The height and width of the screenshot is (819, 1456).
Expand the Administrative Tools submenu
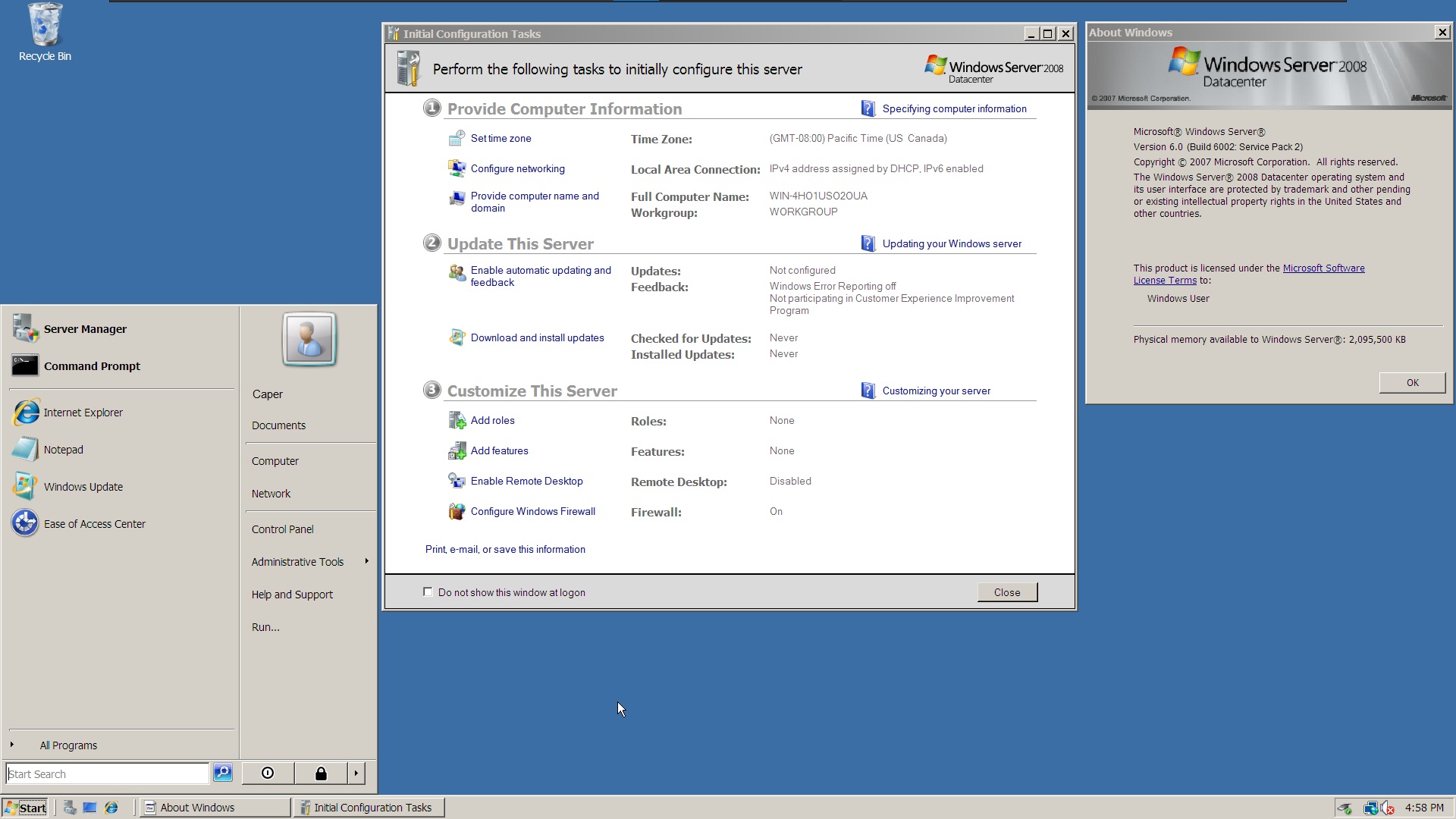(297, 561)
